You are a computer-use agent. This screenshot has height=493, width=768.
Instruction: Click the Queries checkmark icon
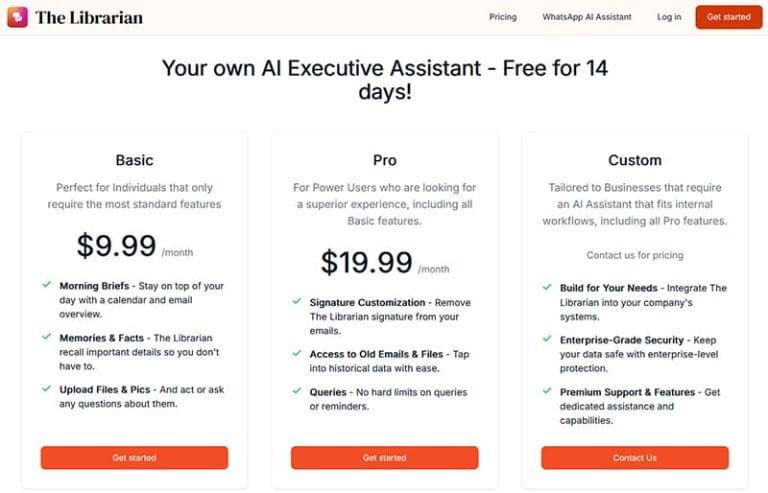[x=297, y=392]
